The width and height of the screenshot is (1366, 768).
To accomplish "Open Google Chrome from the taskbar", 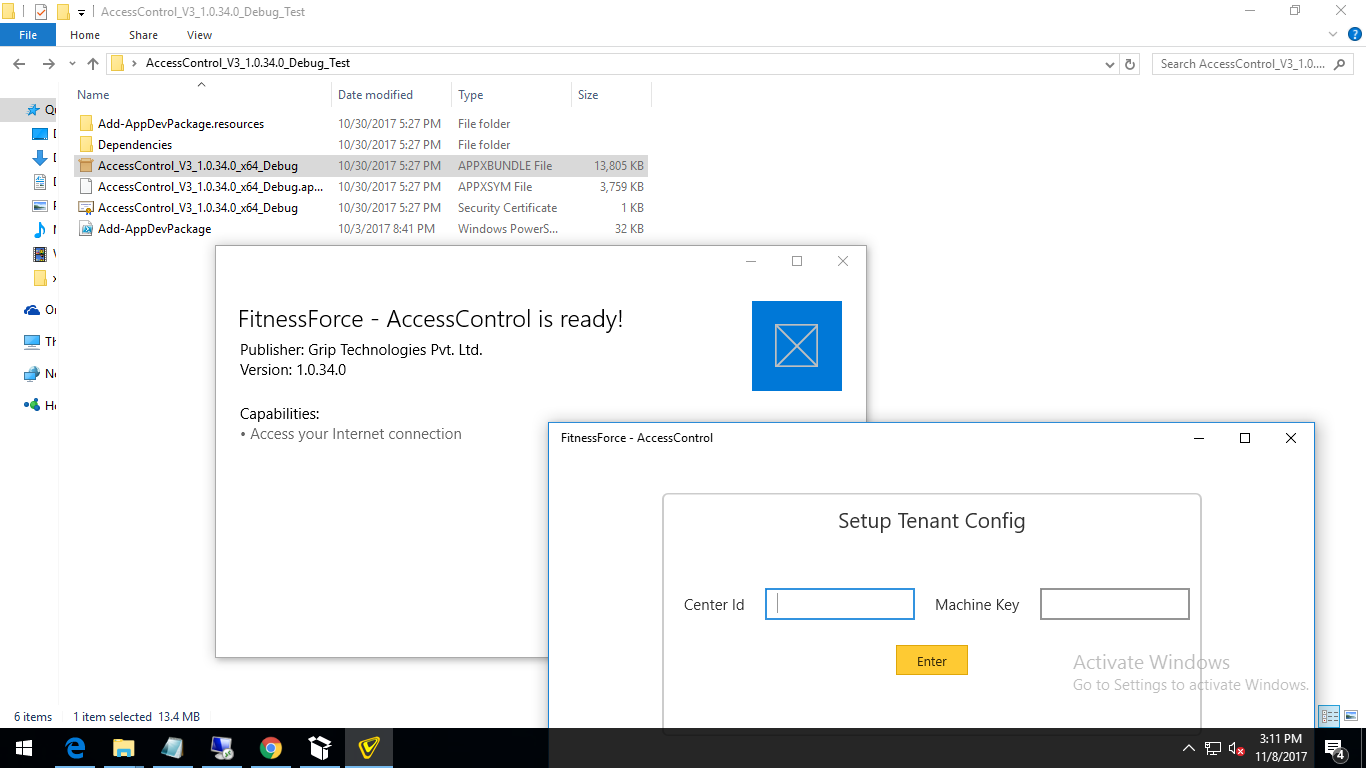I will coord(271,748).
